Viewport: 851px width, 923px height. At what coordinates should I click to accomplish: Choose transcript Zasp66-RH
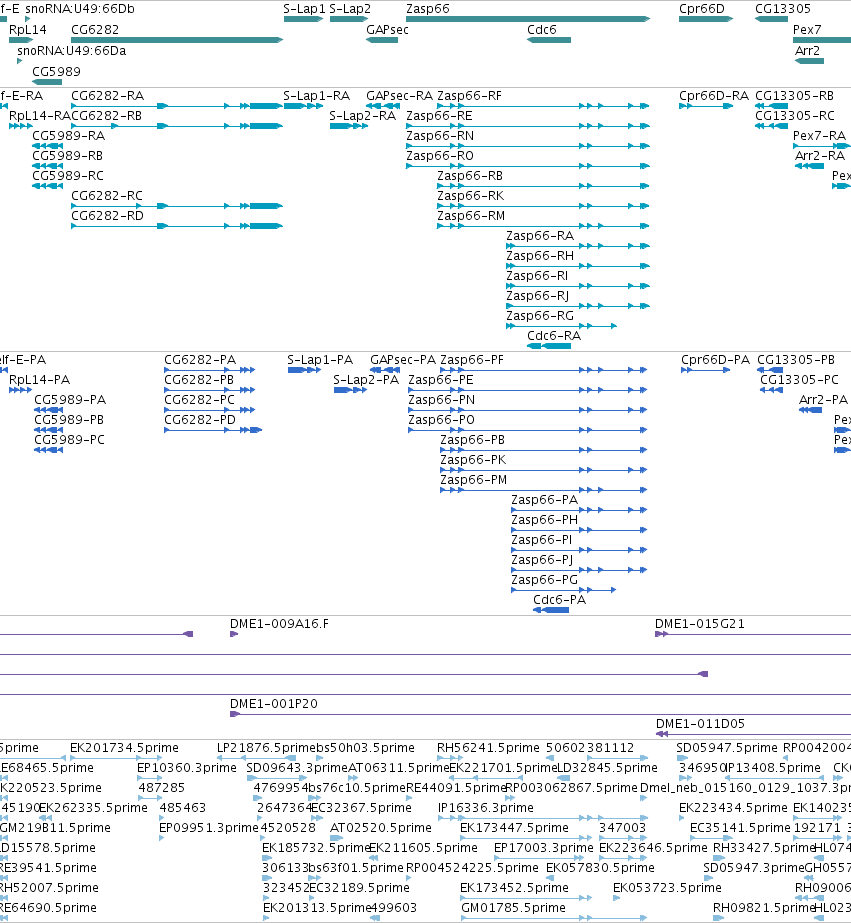[578, 266]
